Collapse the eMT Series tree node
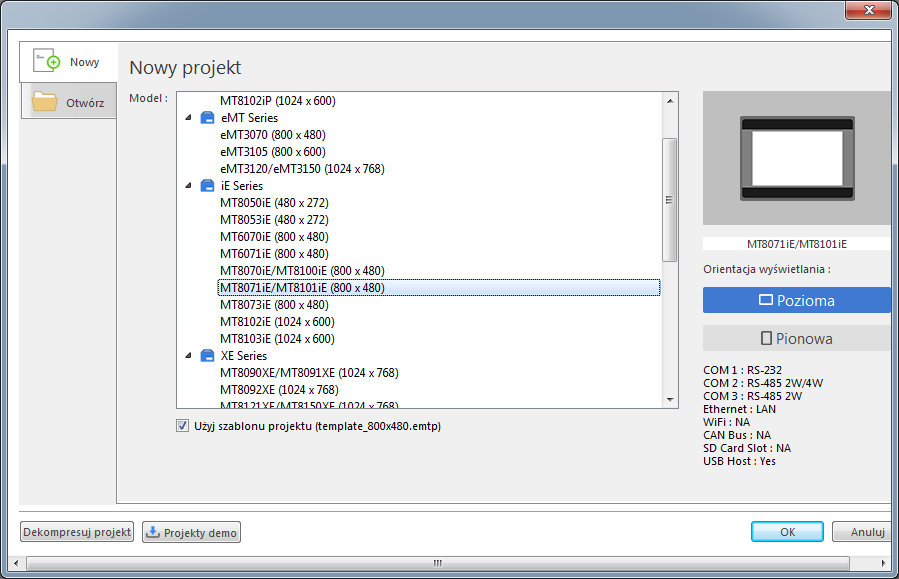The width and height of the screenshot is (899, 579). [188, 118]
